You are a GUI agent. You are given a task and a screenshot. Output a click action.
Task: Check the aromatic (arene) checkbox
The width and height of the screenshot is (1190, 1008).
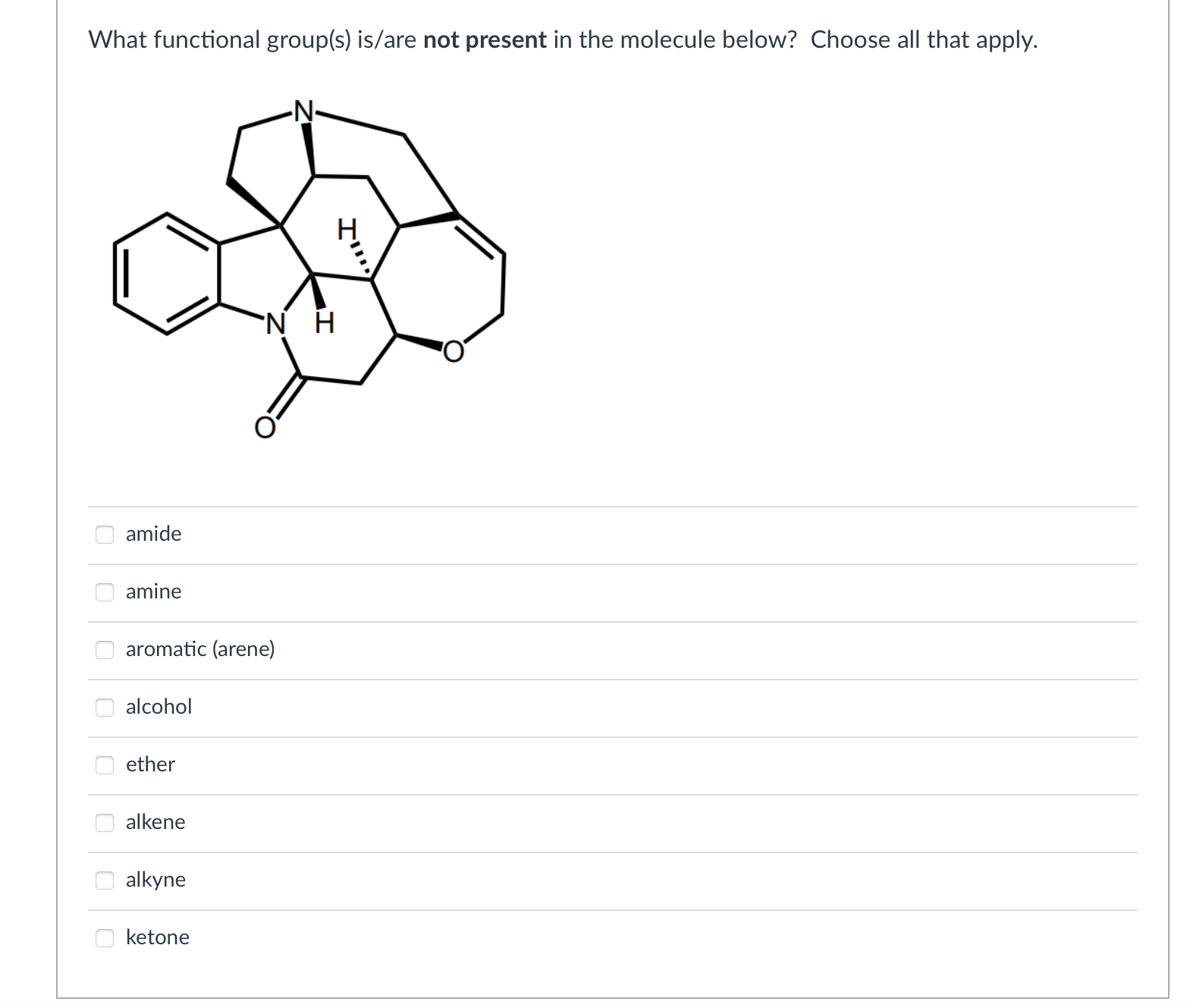pyautogui.click(x=105, y=651)
